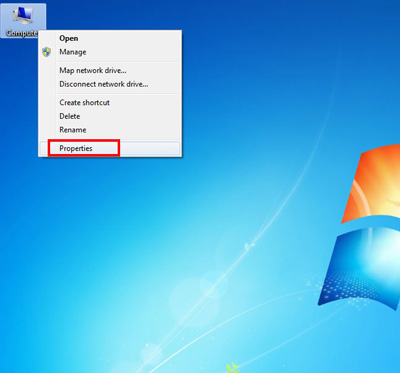This screenshot has width=400, height=373.
Task: Choose Create shortcut in the menu
Action: coord(110,102)
